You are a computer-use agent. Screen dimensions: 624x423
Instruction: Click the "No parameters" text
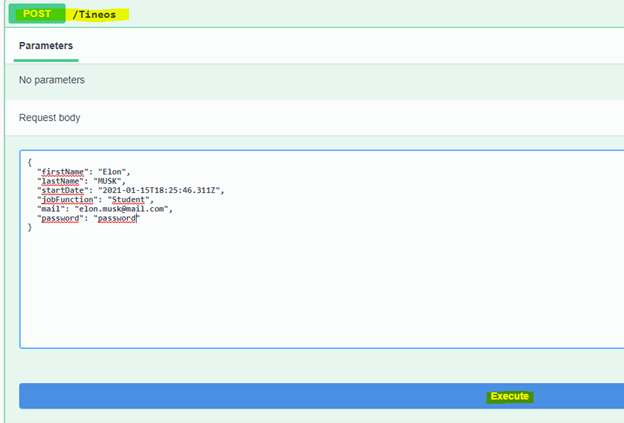pos(52,80)
